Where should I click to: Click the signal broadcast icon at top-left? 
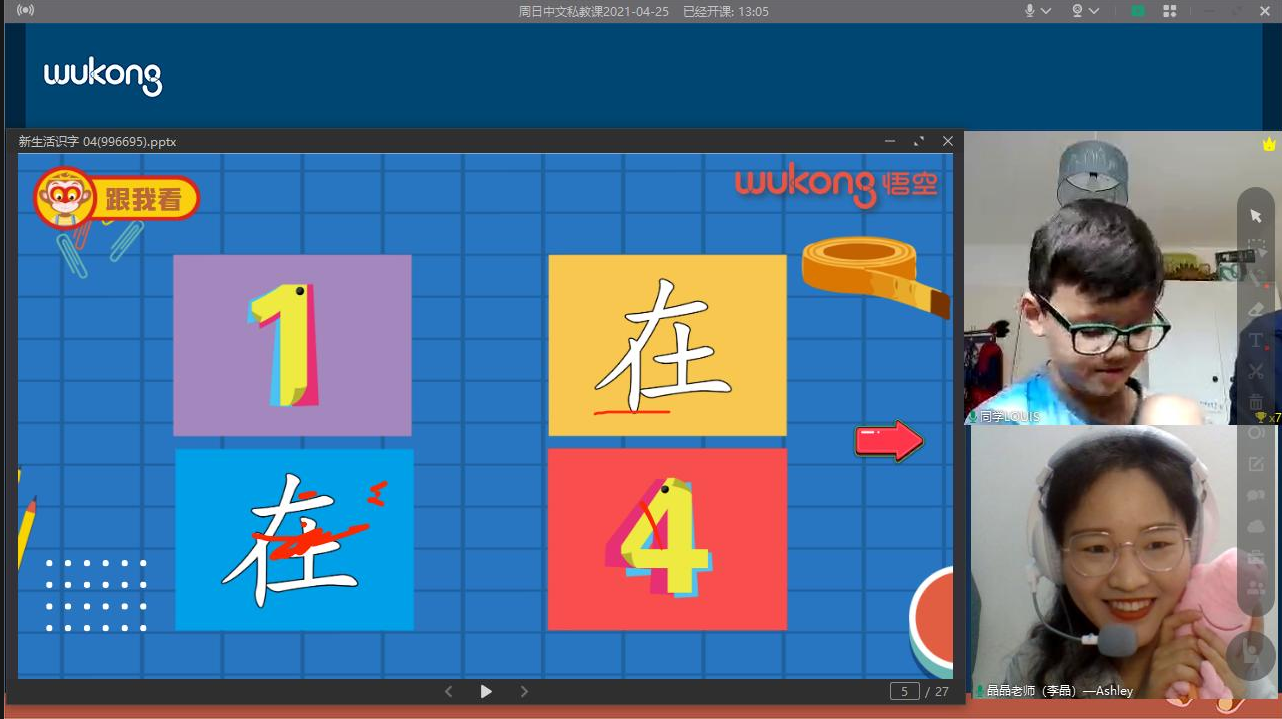tap(25, 11)
